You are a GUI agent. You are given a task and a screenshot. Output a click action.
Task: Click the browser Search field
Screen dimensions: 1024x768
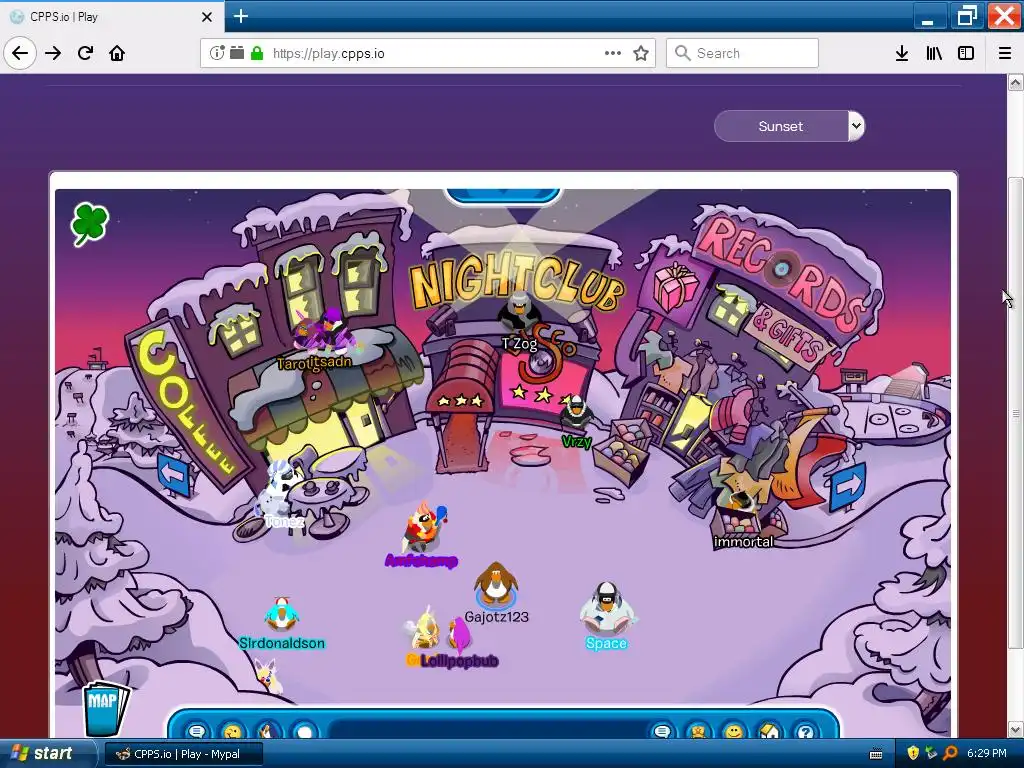click(x=742, y=53)
